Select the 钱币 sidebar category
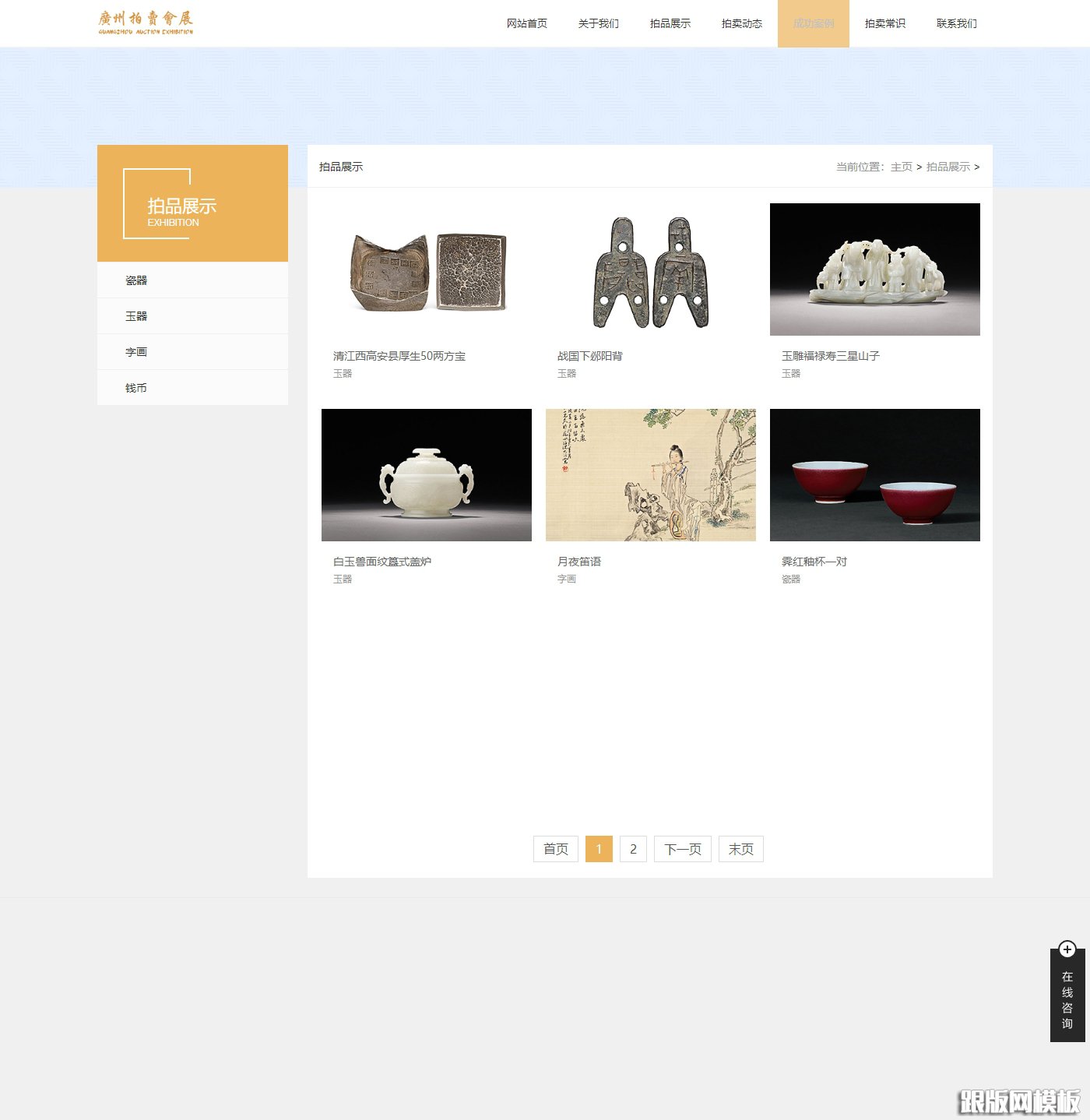The height and width of the screenshot is (1120, 1090). 136,388
